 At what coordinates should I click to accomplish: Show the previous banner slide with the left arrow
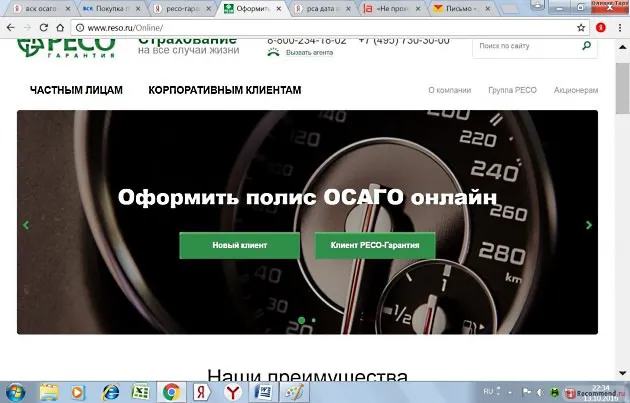tap(26, 225)
